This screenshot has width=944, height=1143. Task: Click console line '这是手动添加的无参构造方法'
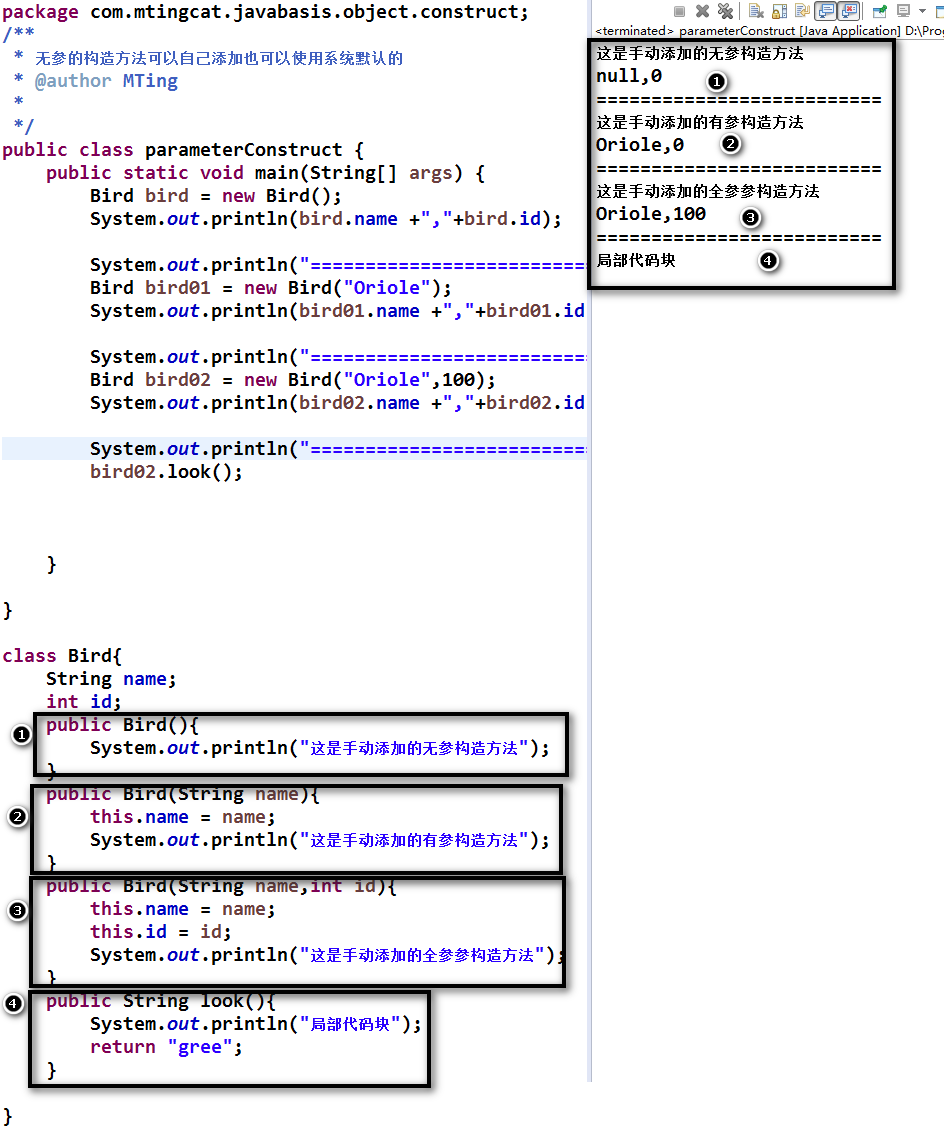tap(700, 53)
